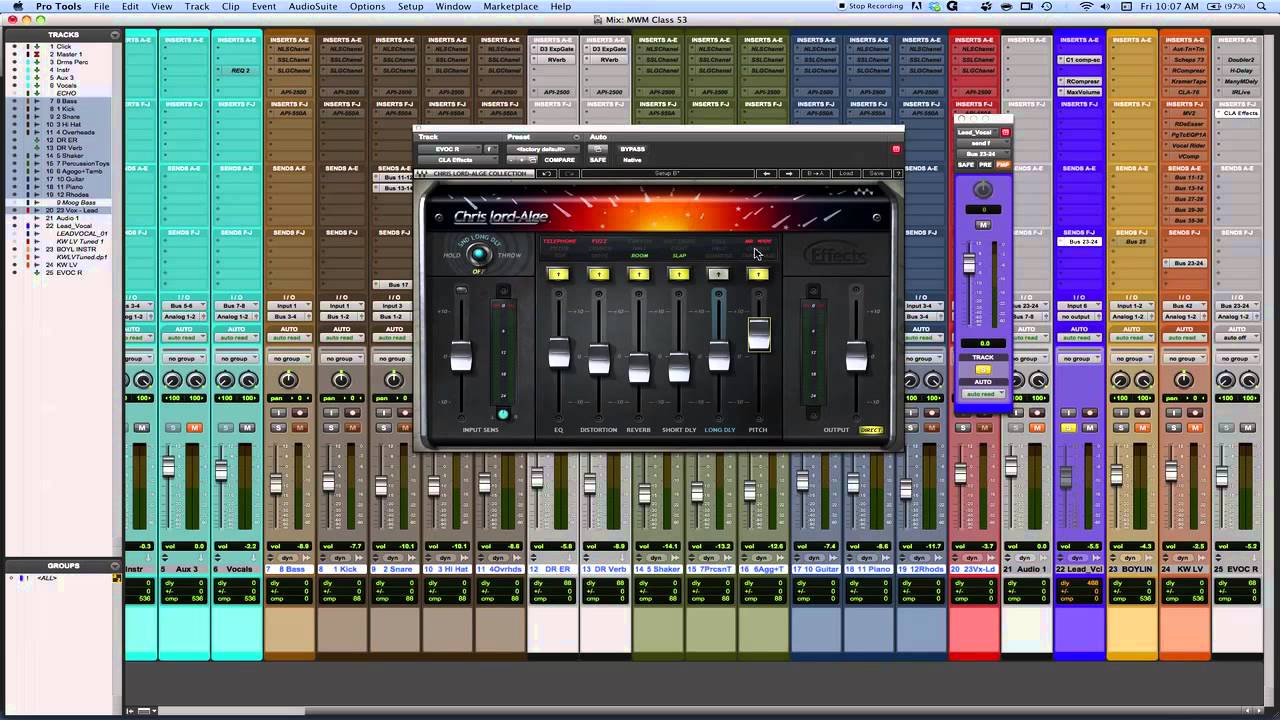Click the preset settings copy icon beside plus

coord(533,160)
